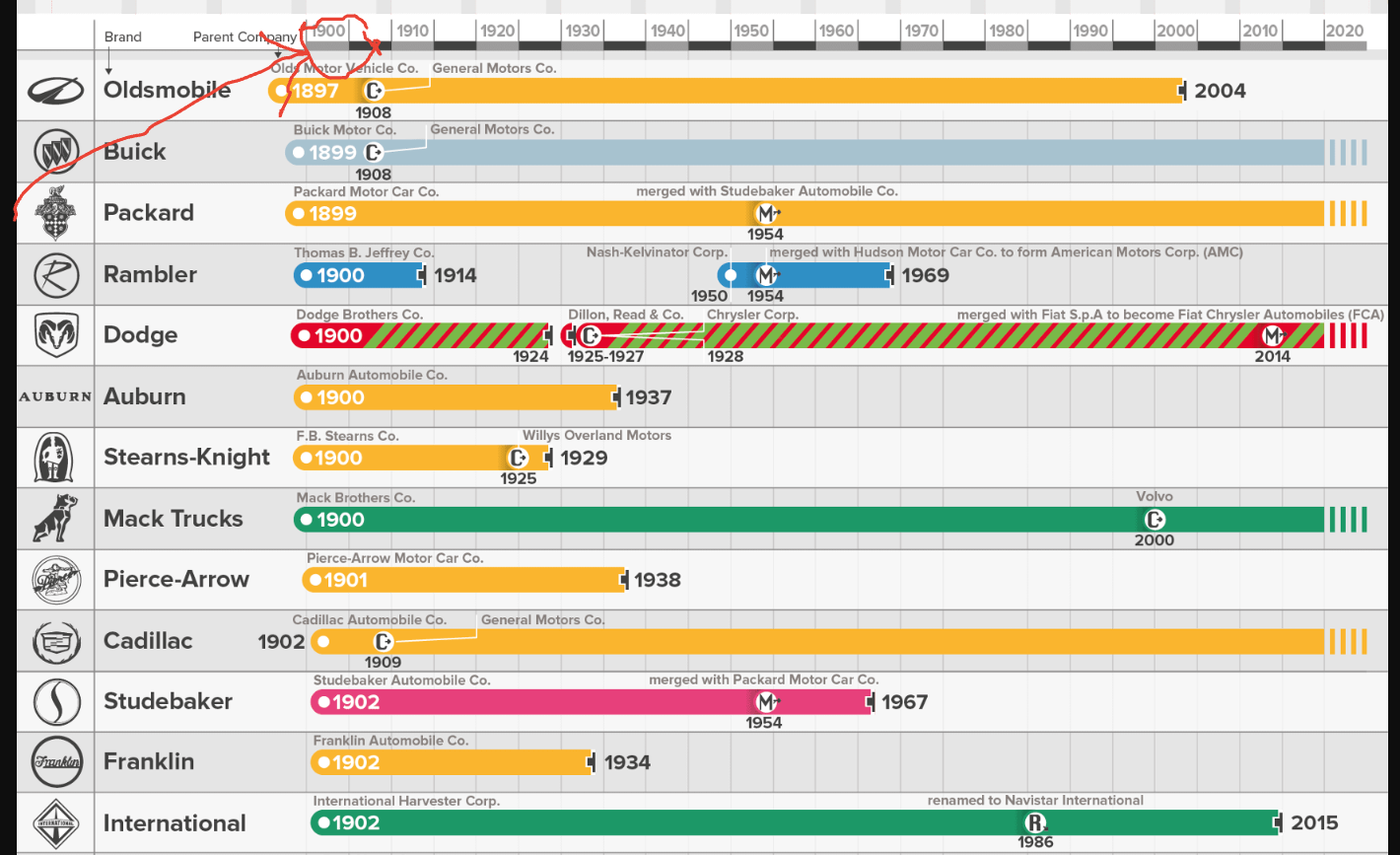Click Buick's 1908 ownership change marker

(373, 153)
